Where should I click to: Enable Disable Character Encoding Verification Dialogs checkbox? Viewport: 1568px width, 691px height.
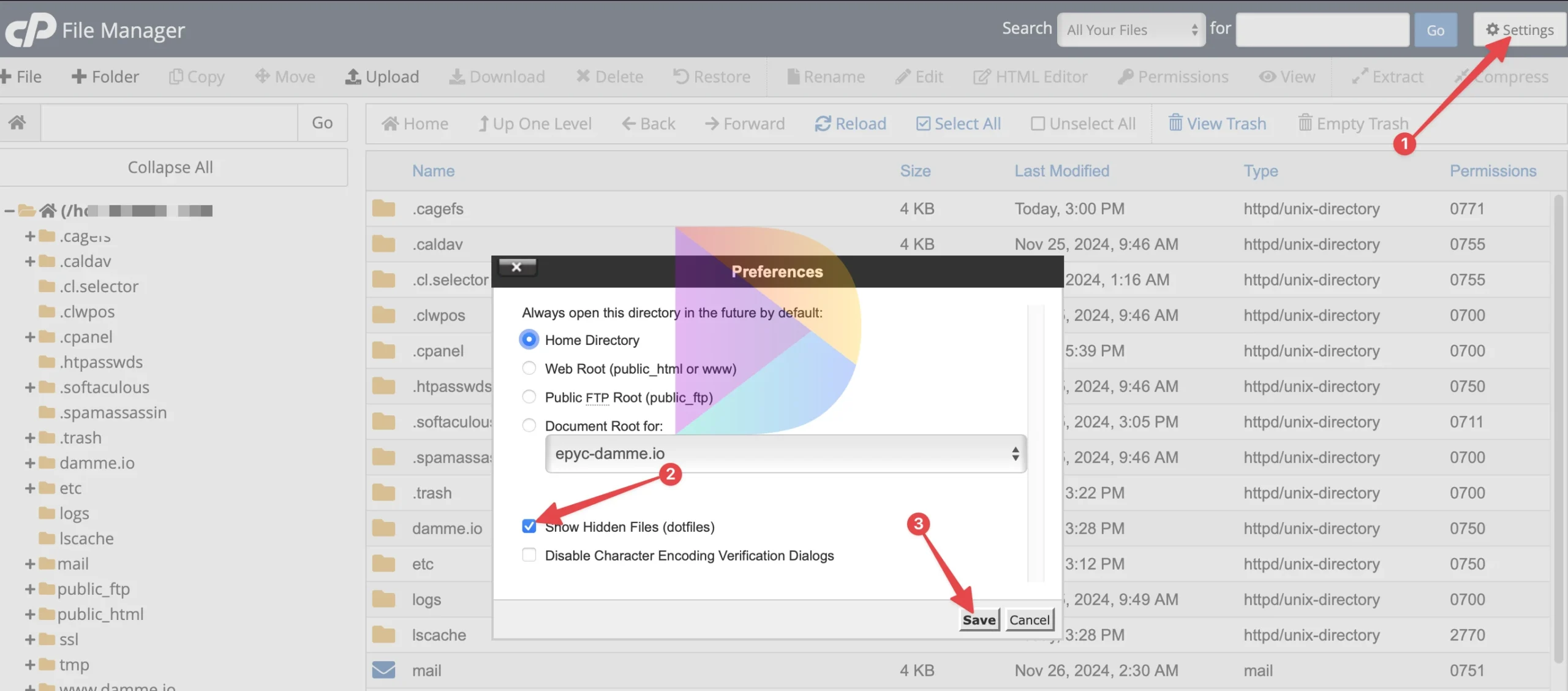[529, 555]
